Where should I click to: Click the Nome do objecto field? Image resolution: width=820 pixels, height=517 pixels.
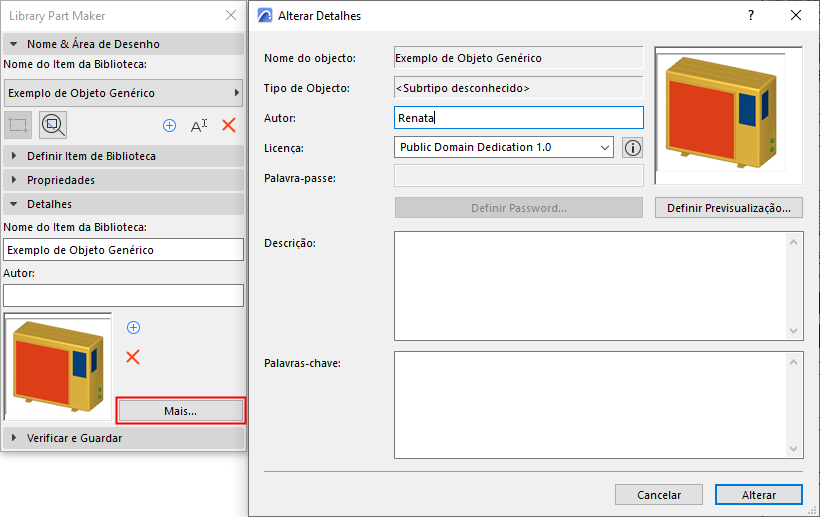coord(519,58)
